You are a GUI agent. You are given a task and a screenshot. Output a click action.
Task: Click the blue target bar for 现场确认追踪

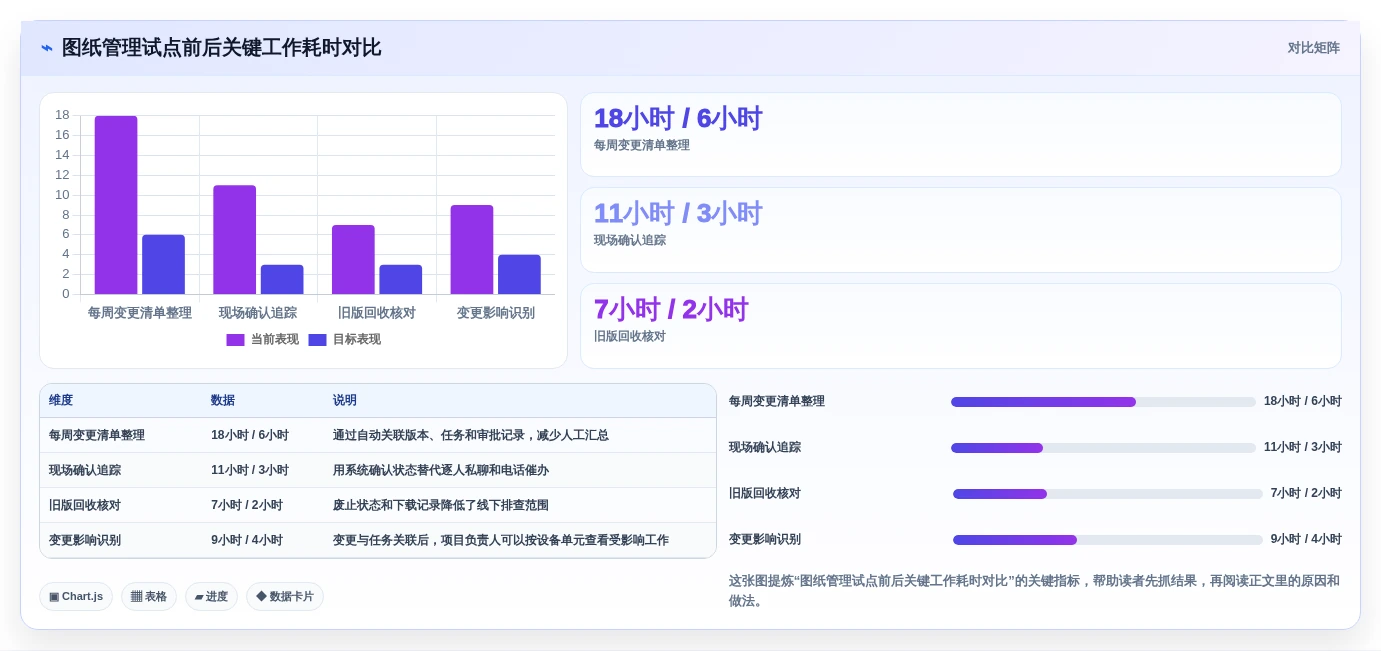282,279
